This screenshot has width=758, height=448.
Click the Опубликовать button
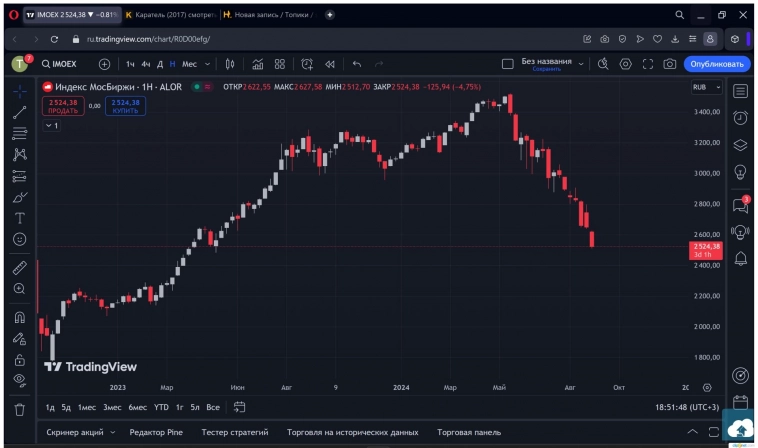[717, 64]
